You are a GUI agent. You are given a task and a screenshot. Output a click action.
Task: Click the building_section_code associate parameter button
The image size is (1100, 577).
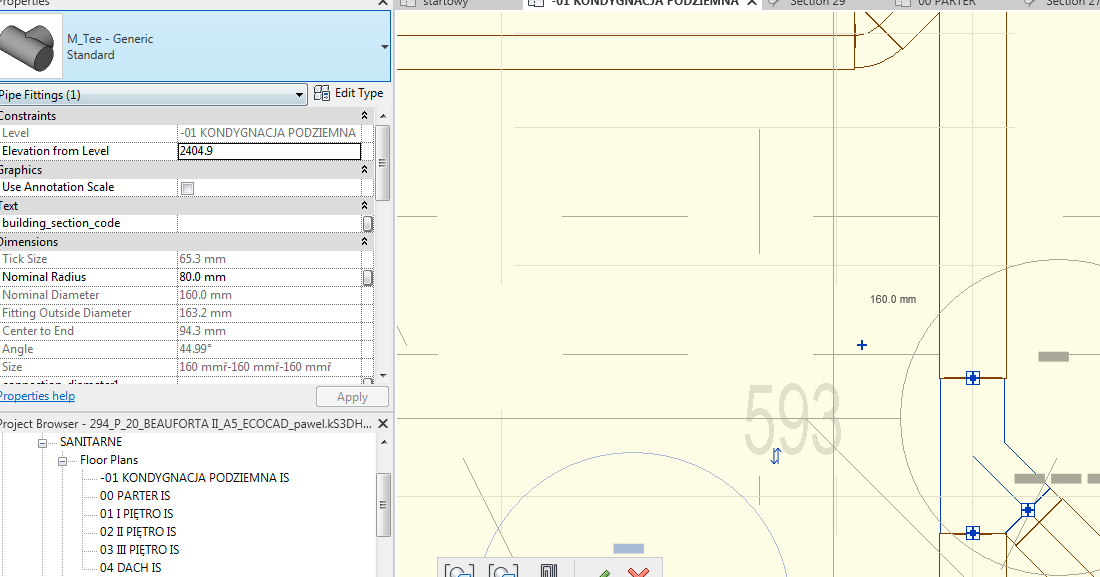coord(368,223)
